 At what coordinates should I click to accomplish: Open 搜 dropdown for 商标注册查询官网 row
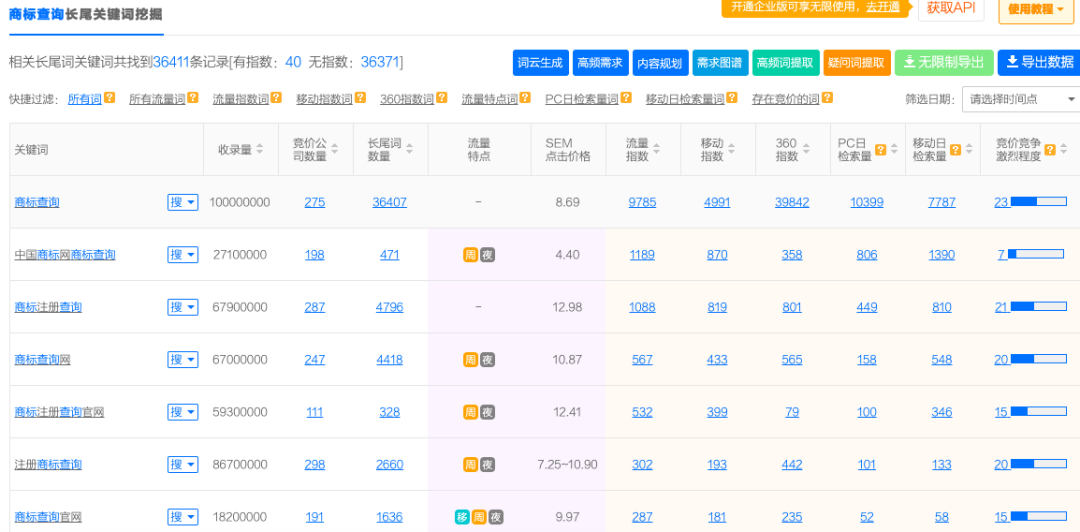[183, 412]
